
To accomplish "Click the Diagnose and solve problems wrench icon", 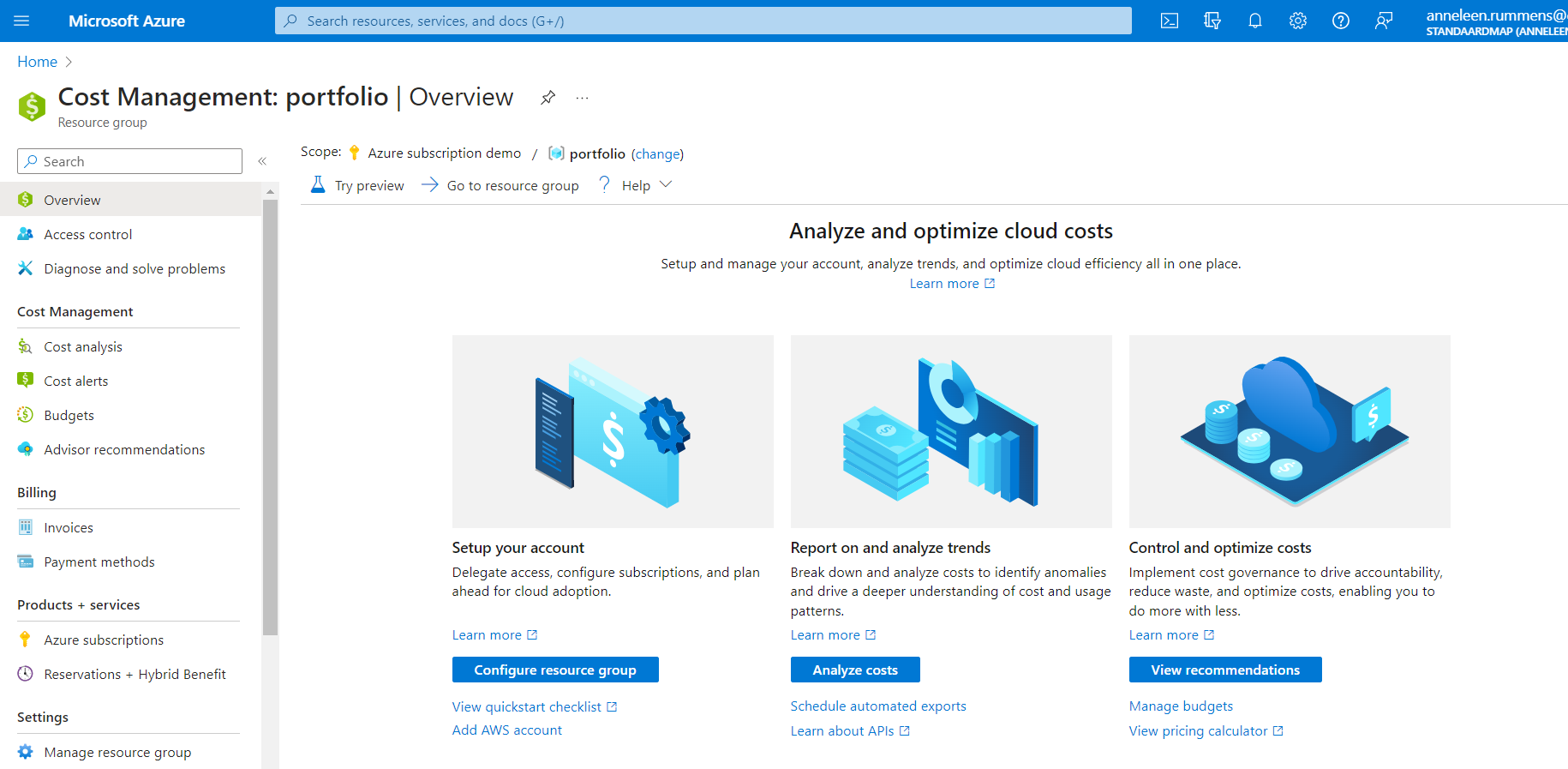I will 26,268.
